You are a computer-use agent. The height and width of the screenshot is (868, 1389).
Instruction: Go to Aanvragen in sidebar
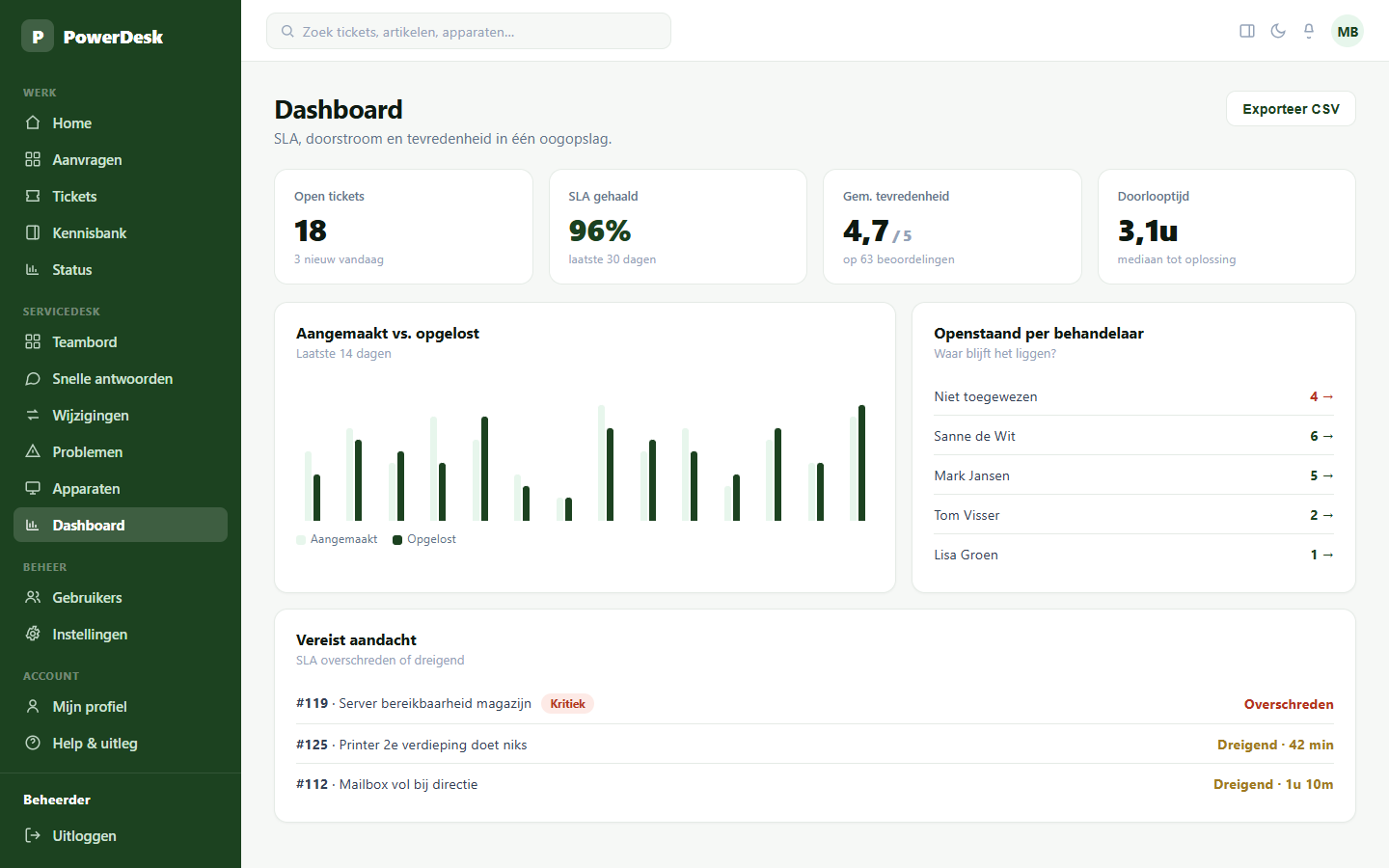tap(121, 159)
